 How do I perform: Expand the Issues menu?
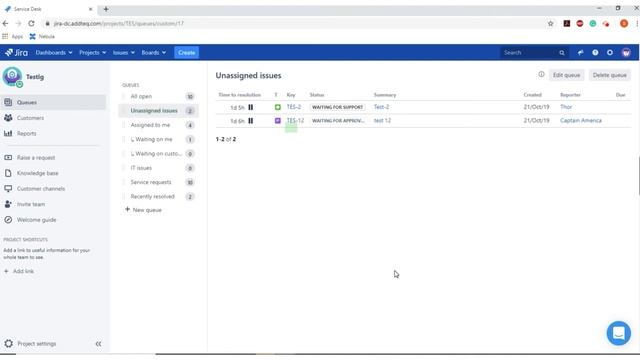point(124,53)
